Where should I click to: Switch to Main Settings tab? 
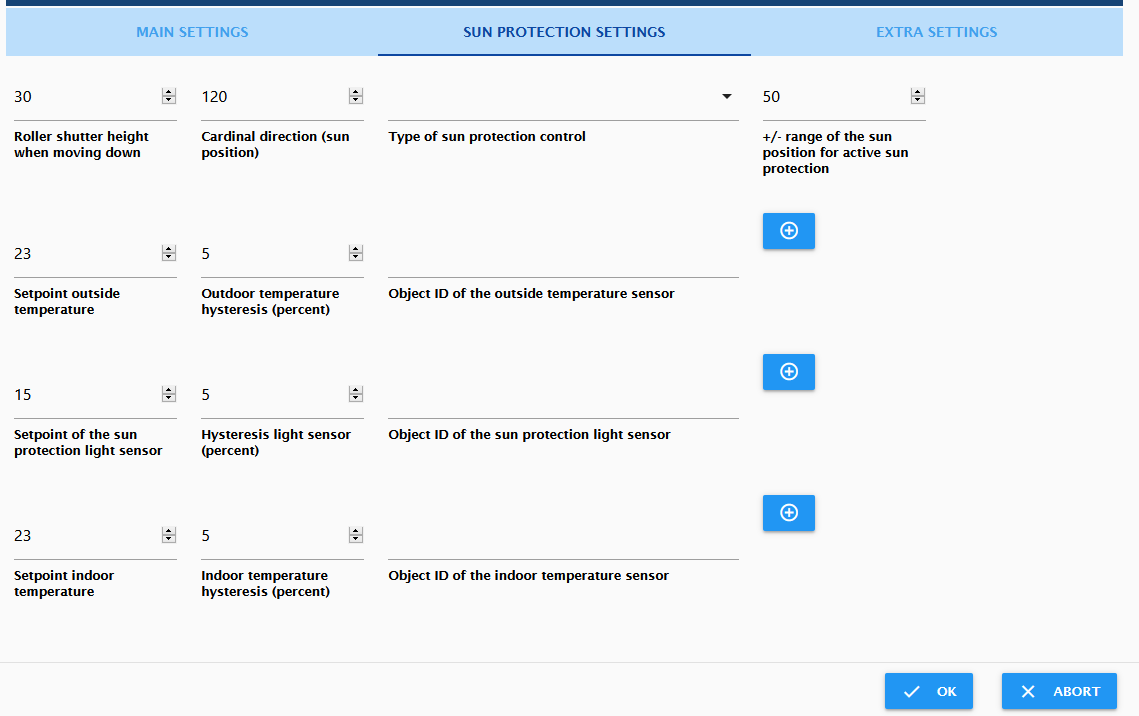coord(192,32)
